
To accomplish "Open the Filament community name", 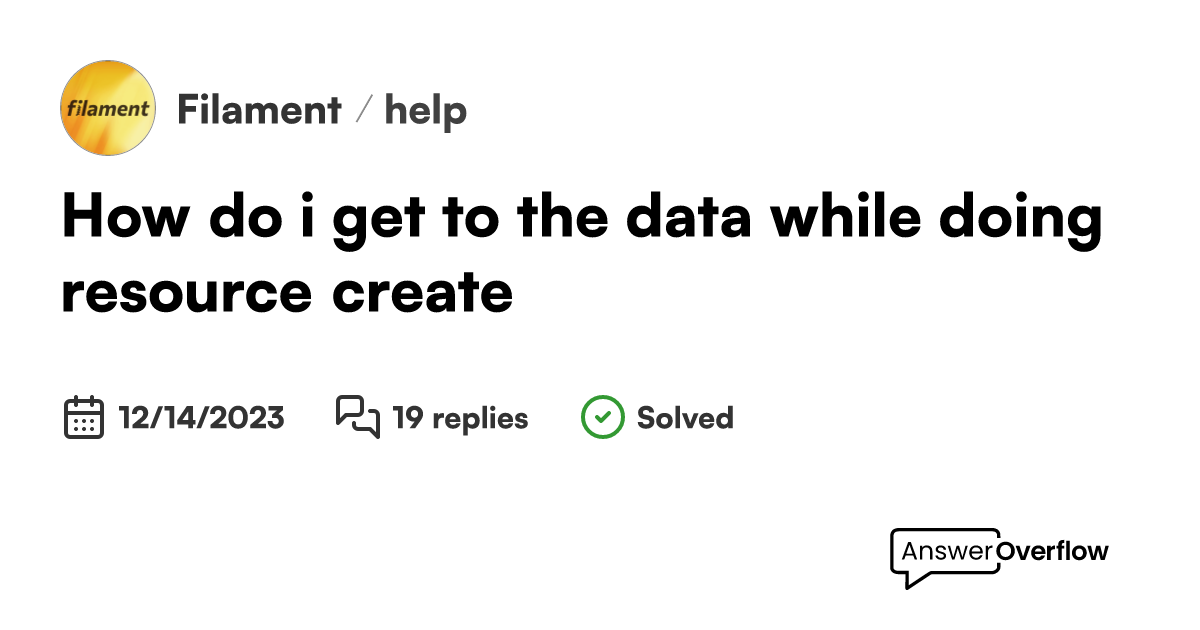I will coord(259,110).
